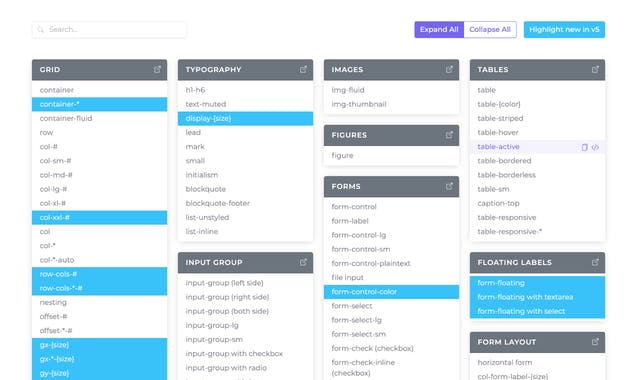The image size is (635, 380).
Task: Collapse the IMAGES panel header
Action: point(392,70)
